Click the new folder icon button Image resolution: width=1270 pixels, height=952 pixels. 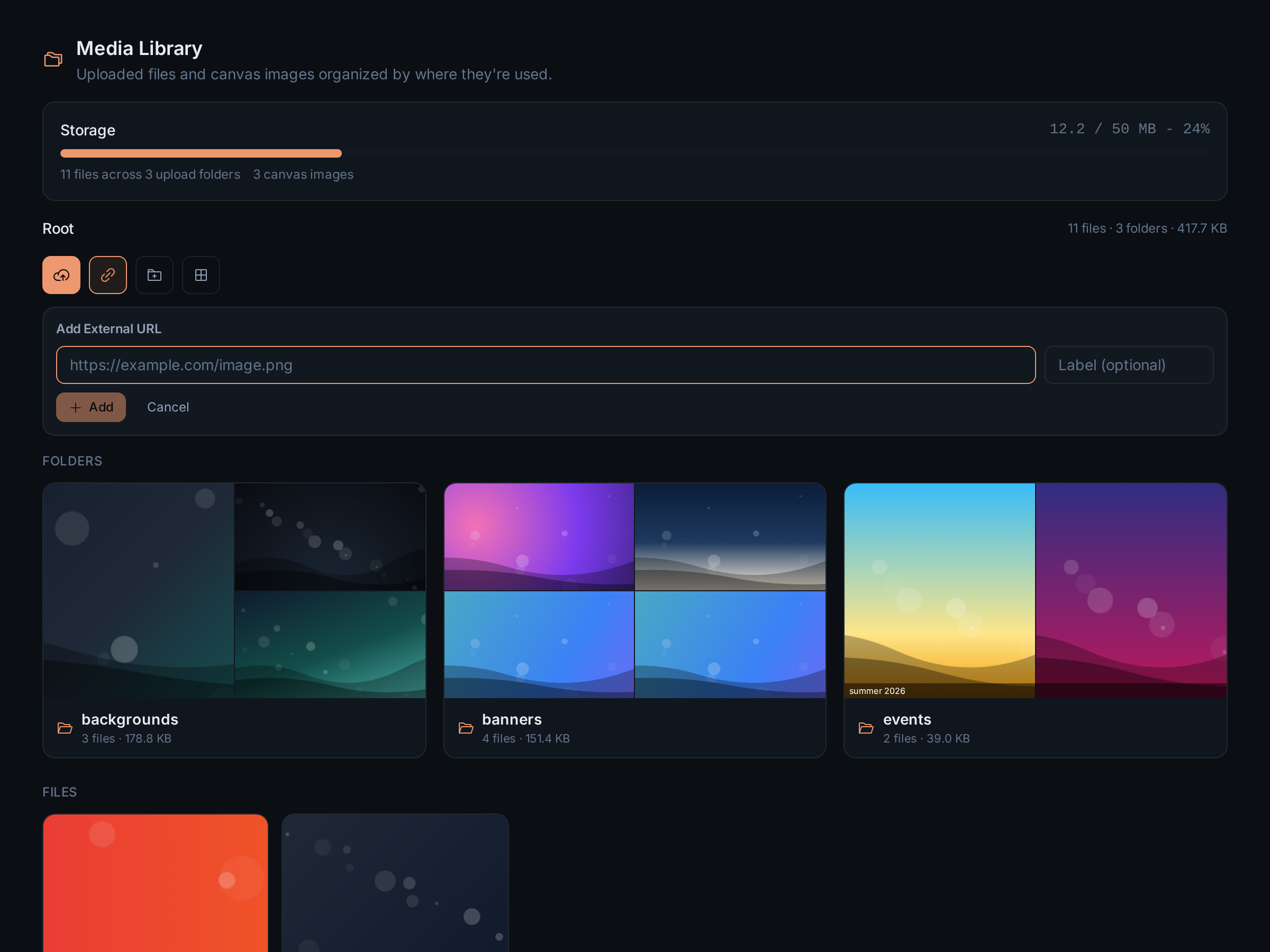pyautogui.click(x=155, y=275)
